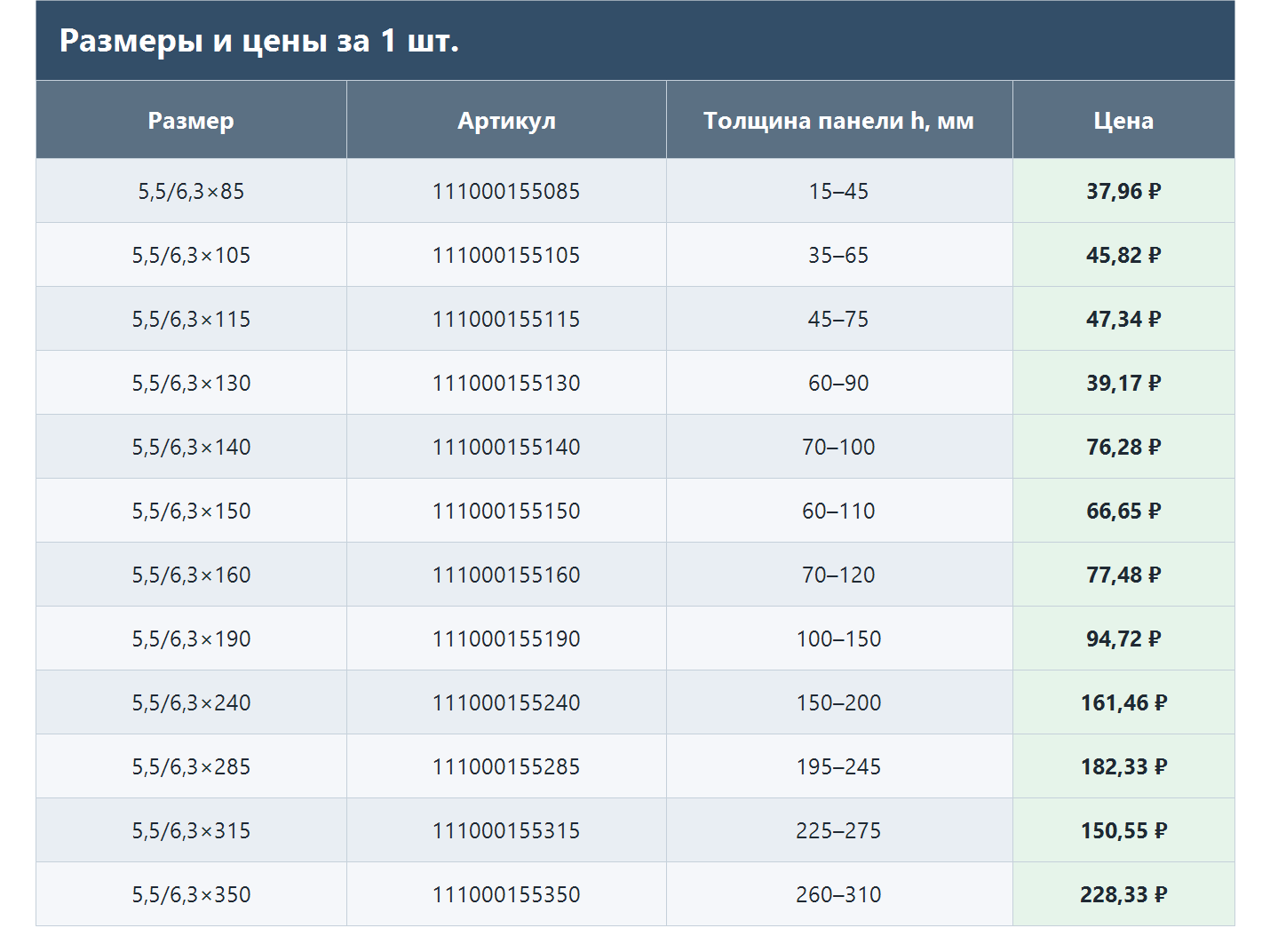Image resolution: width=1270 pixels, height=952 pixels.
Task: Click the price 47,34 ₽
Action: coord(1123,319)
